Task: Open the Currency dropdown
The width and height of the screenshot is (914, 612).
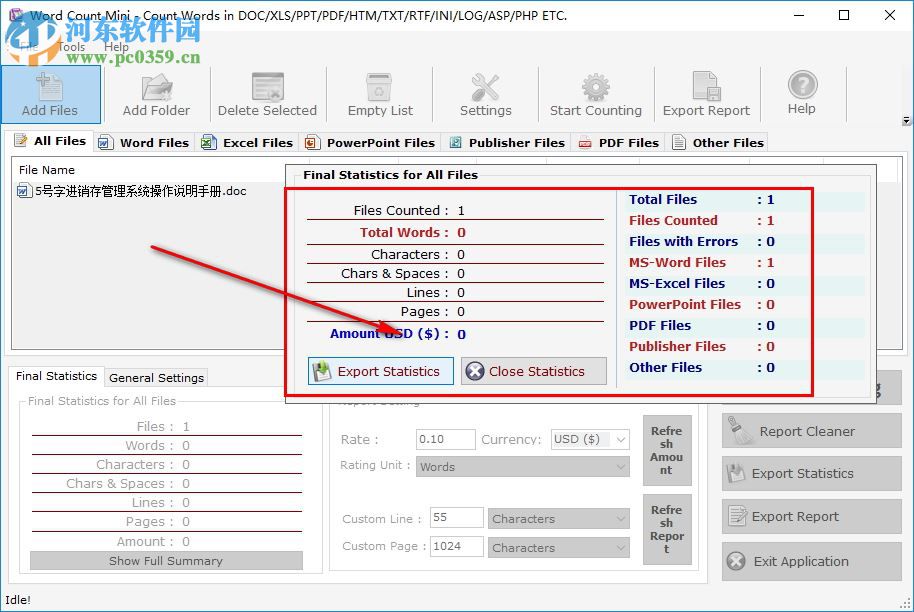Action: coord(590,439)
